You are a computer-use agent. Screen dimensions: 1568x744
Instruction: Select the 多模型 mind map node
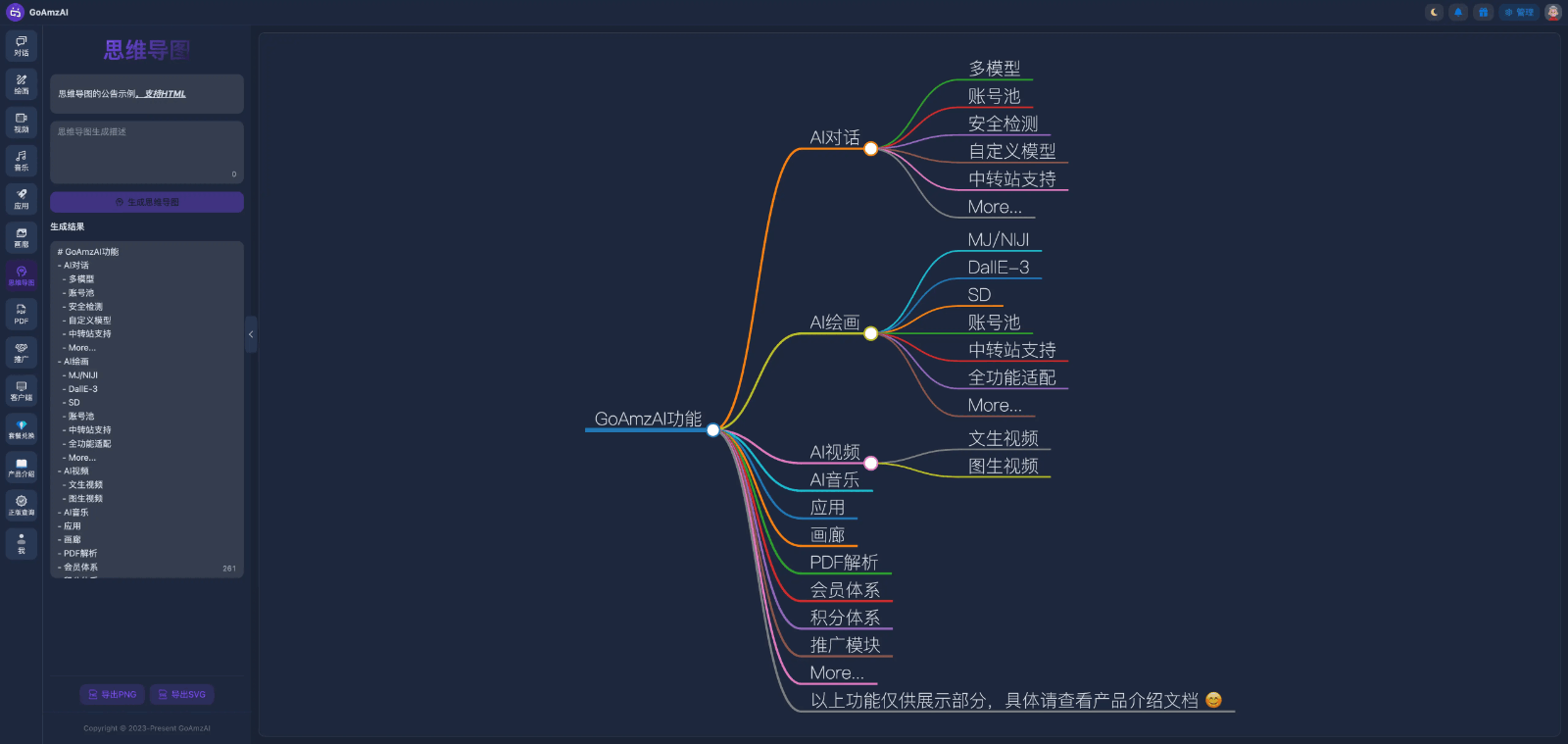coord(995,69)
